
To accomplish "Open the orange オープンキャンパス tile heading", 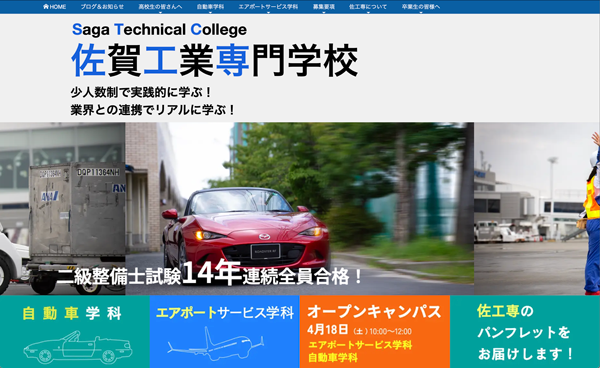I will coord(374,311).
